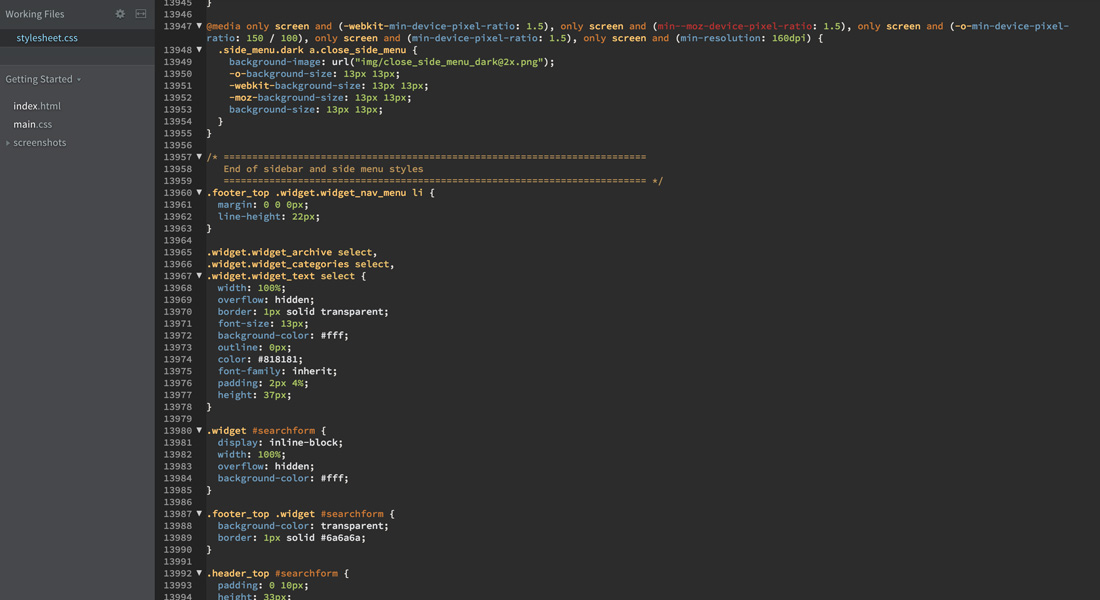Select stylesheet.css in Working Files
Screen dimensions: 1100x600
47,38
